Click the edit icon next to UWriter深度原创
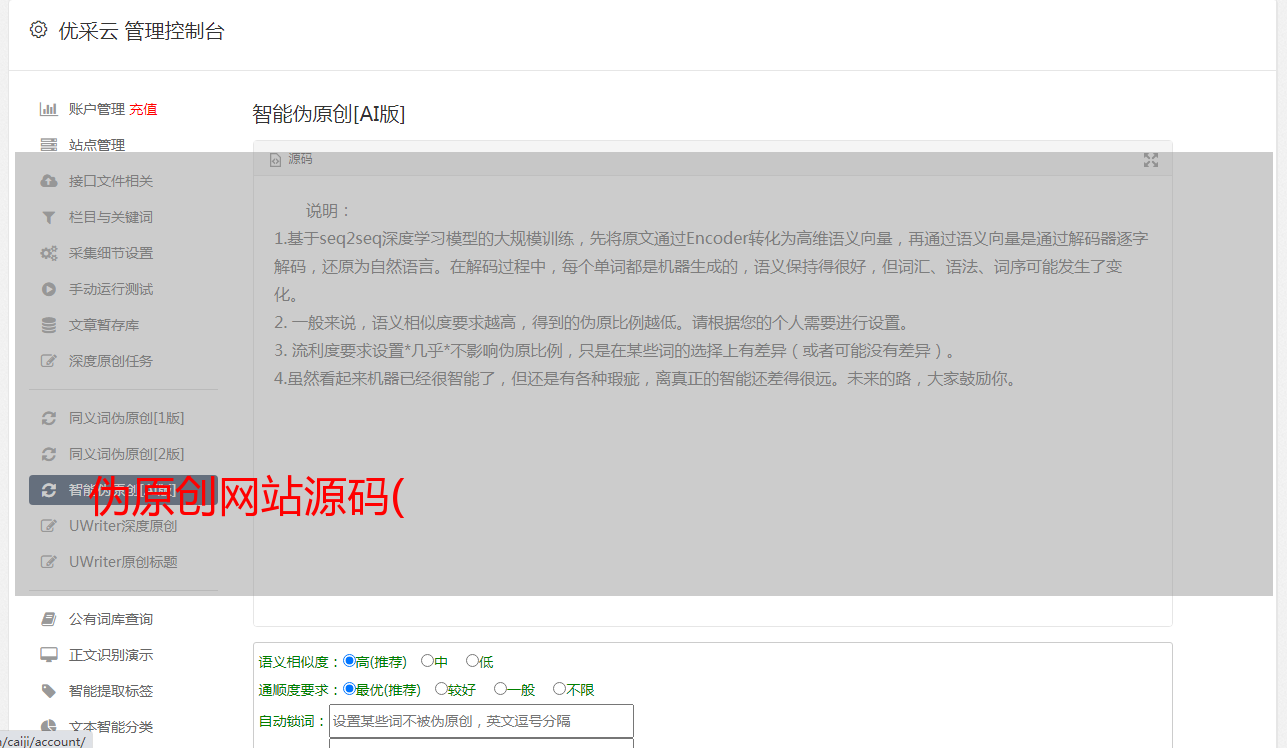The height and width of the screenshot is (748, 1287). [x=48, y=526]
